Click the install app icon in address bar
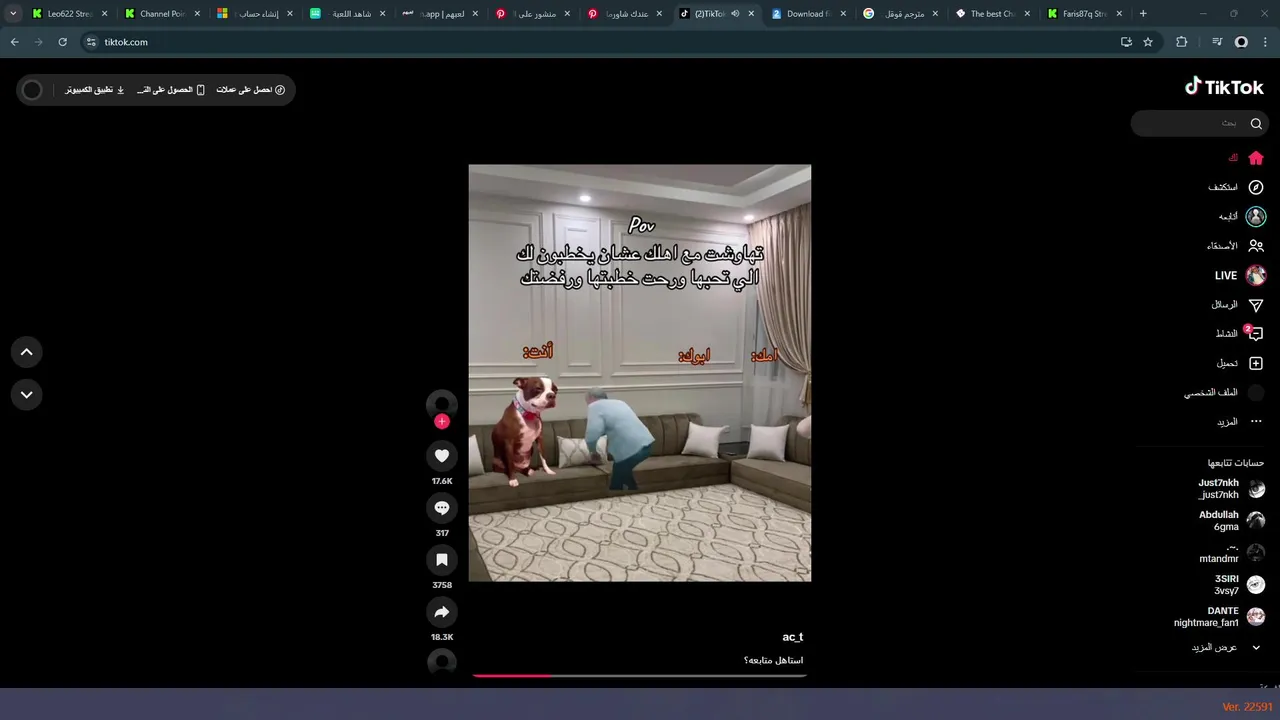Screen dimensions: 1280x720 pyautogui.click(x=1126, y=42)
